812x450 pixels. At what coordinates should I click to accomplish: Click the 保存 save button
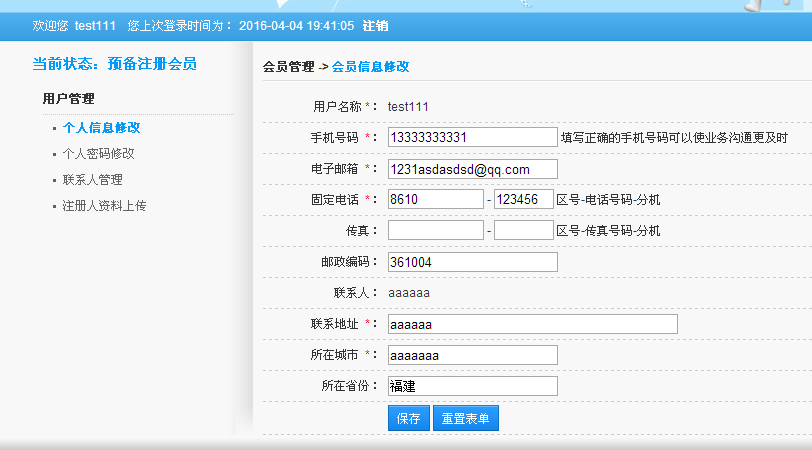pyautogui.click(x=409, y=418)
